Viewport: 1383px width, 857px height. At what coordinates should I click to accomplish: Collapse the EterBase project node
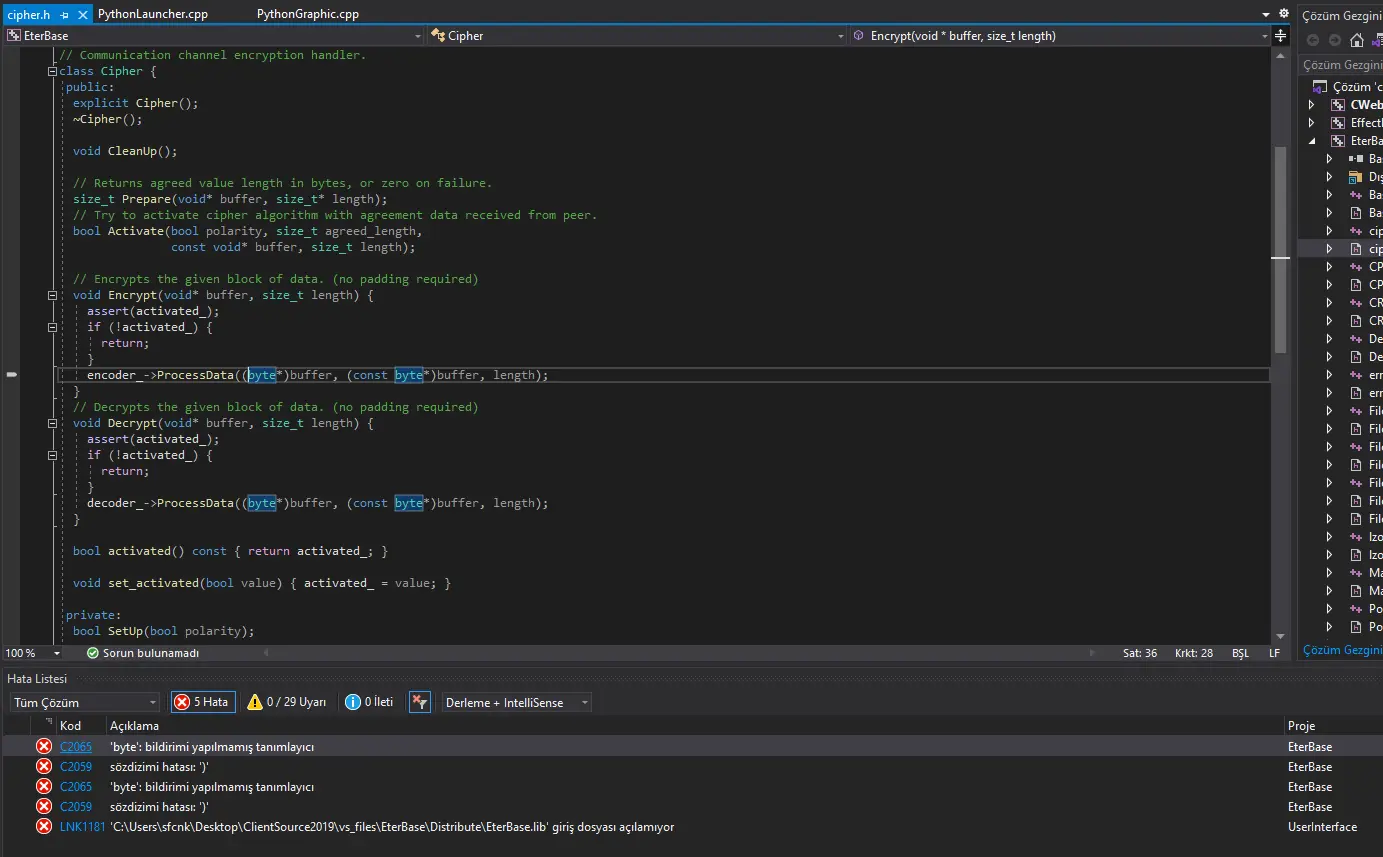[x=1311, y=140]
